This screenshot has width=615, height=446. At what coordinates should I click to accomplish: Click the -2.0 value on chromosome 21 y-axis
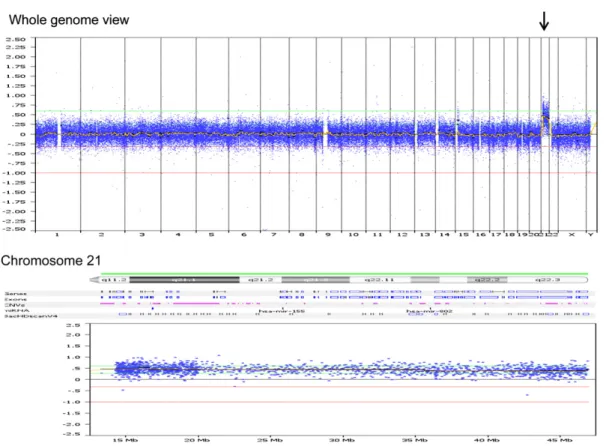[x=71, y=424]
